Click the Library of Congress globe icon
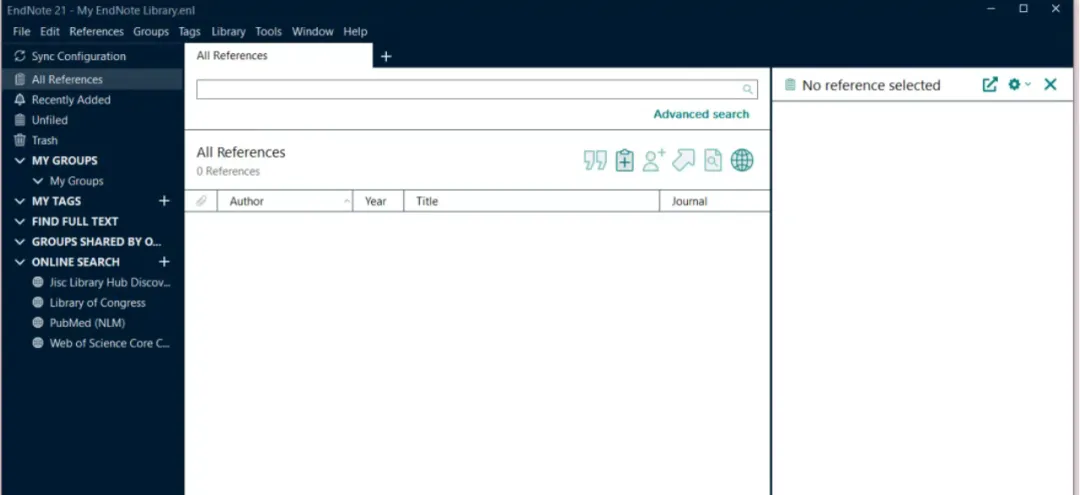The image size is (1080, 495). click(x=38, y=303)
